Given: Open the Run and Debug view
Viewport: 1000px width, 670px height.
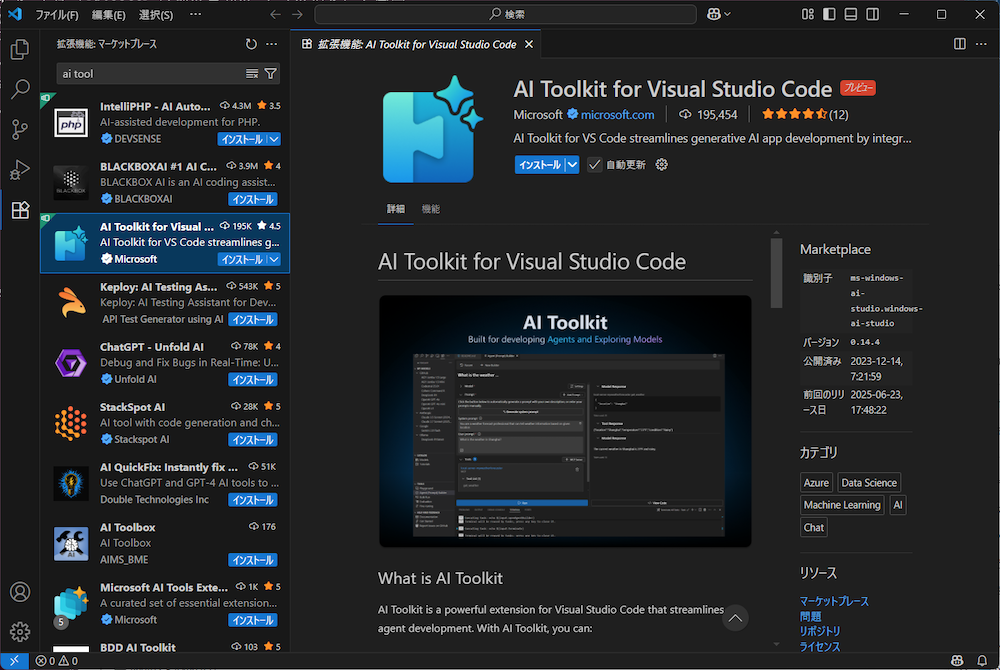Looking at the screenshot, I should pyautogui.click(x=19, y=169).
